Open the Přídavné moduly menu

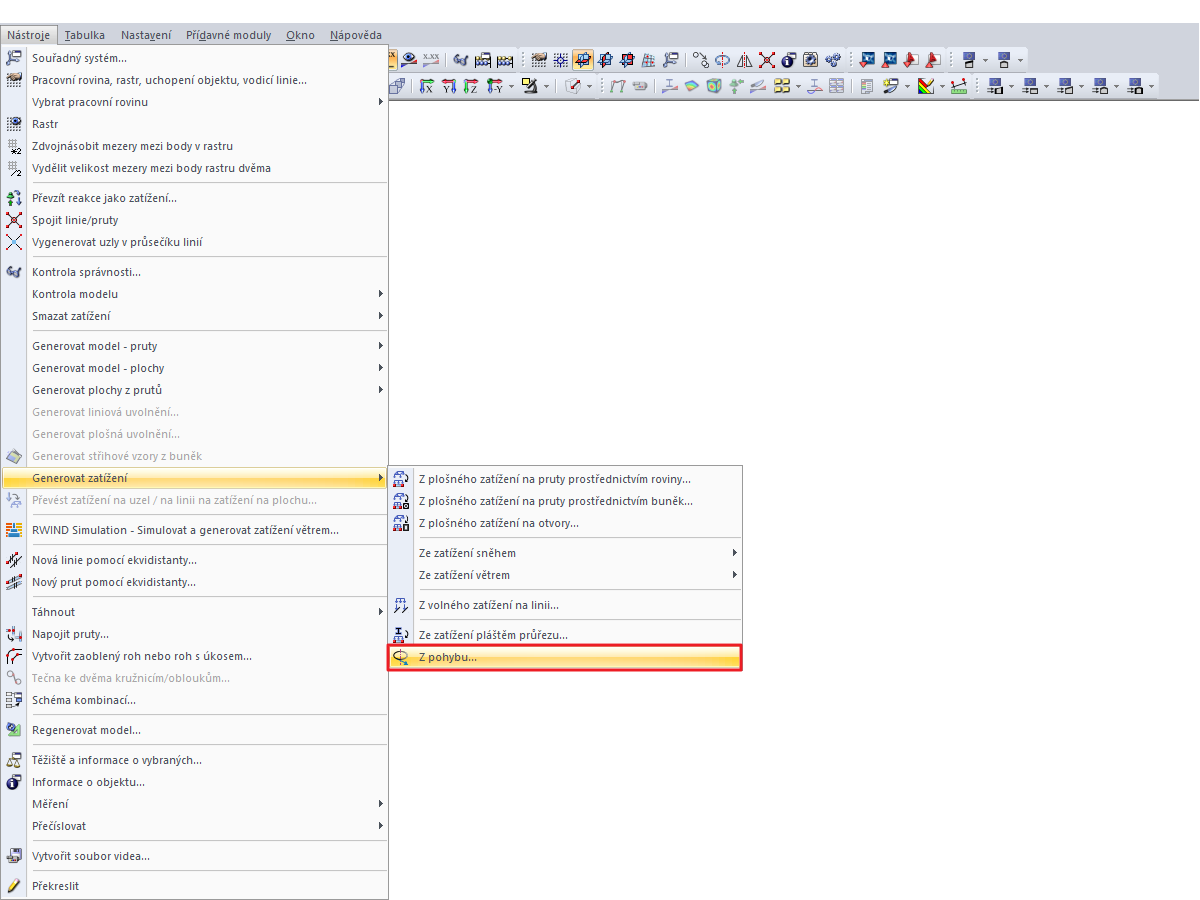228,35
